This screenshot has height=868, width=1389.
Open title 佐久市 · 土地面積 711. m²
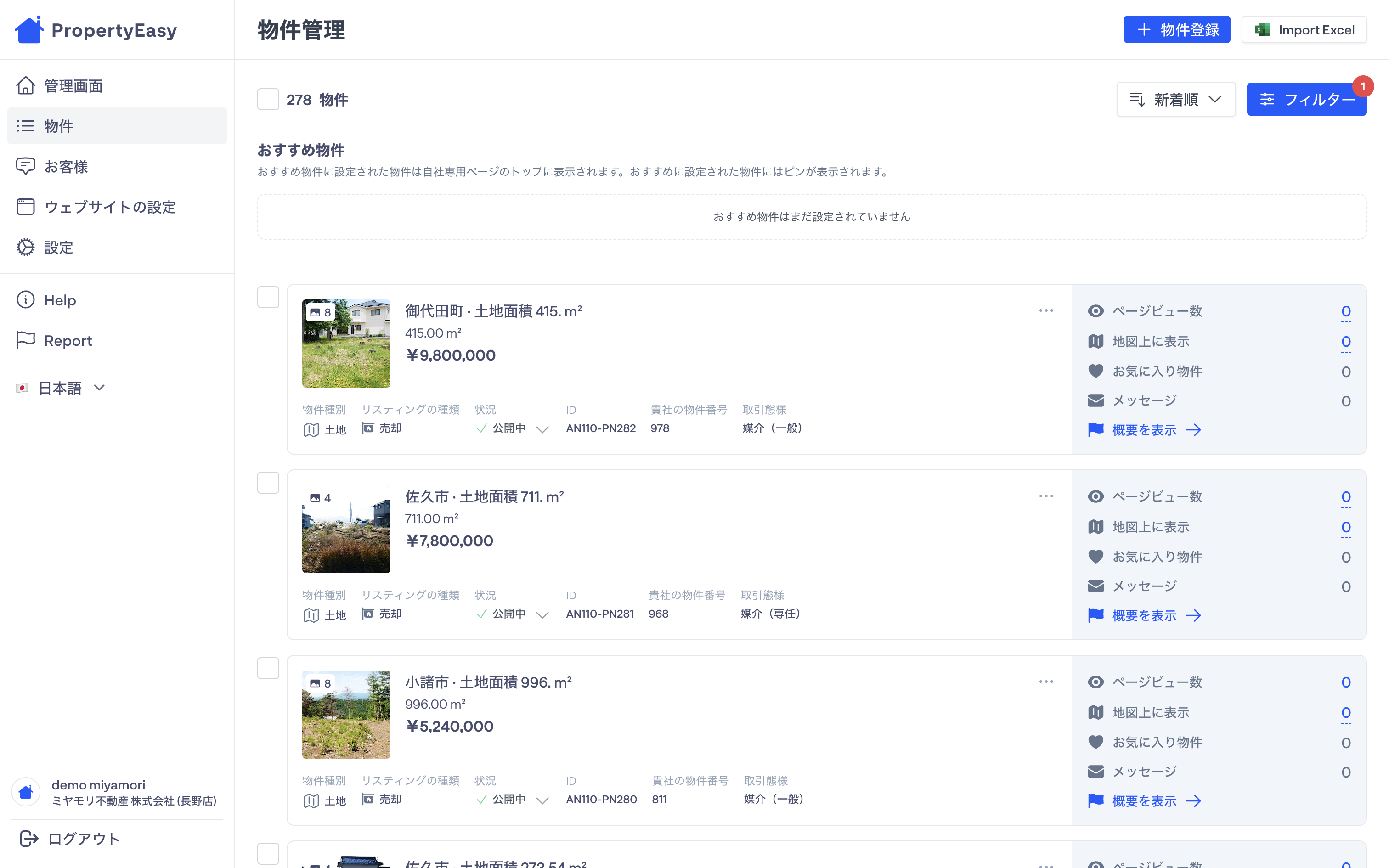click(485, 496)
